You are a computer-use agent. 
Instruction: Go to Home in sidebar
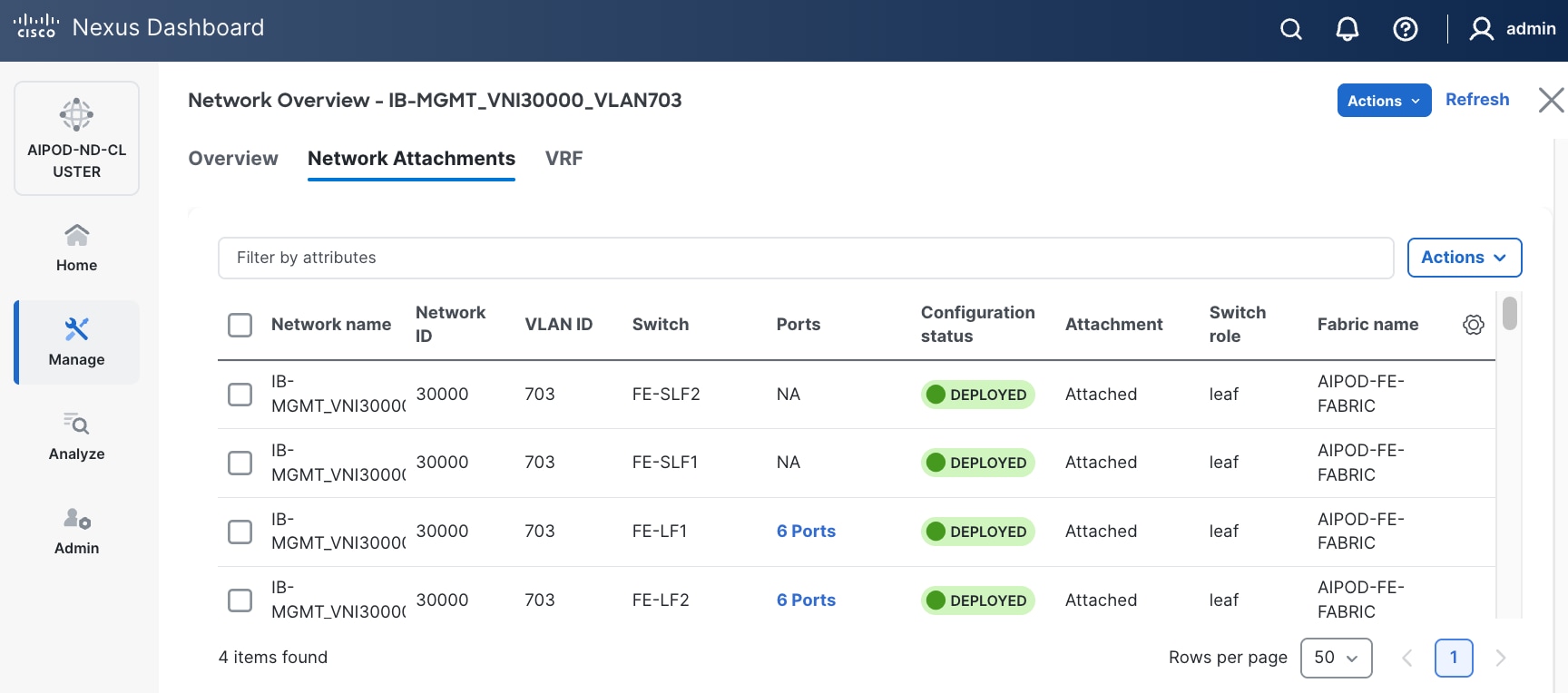click(77, 248)
